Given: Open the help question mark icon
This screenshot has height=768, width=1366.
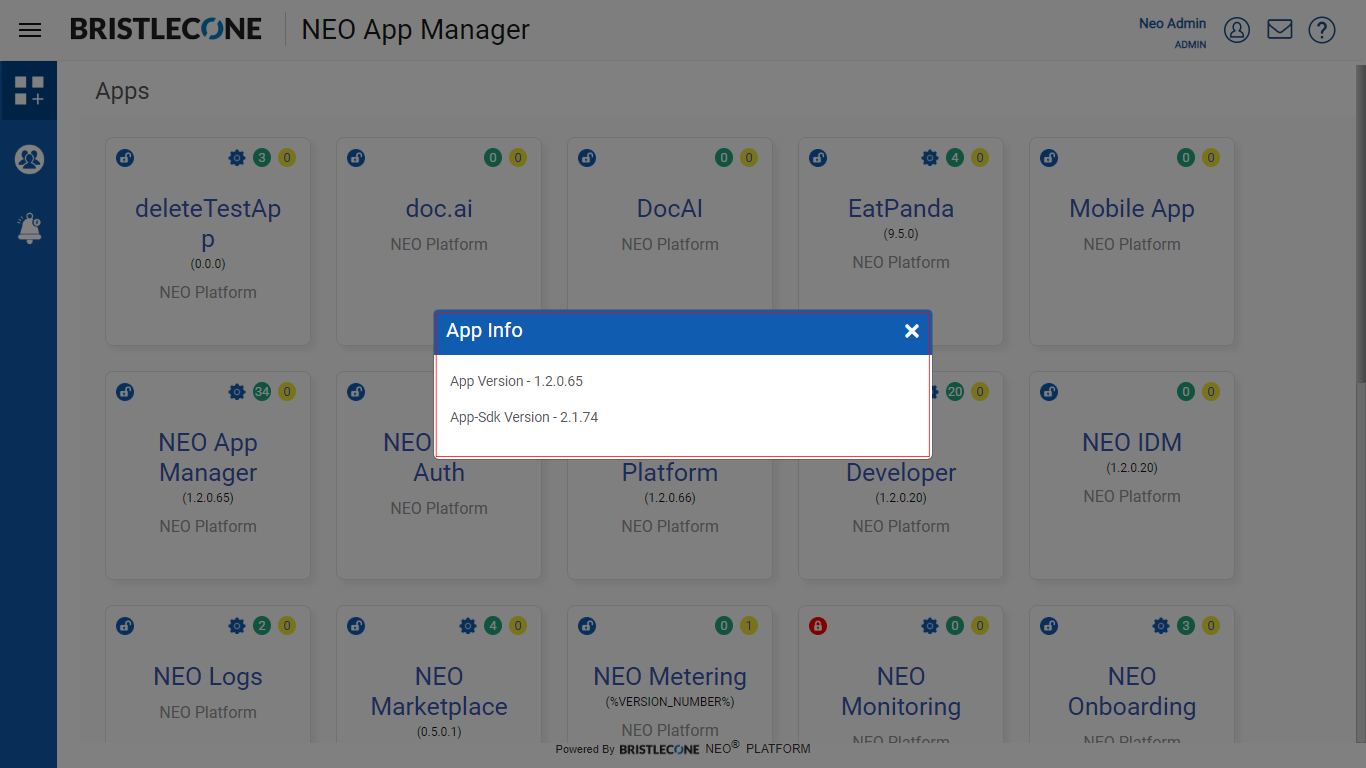Looking at the screenshot, I should coord(1322,30).
